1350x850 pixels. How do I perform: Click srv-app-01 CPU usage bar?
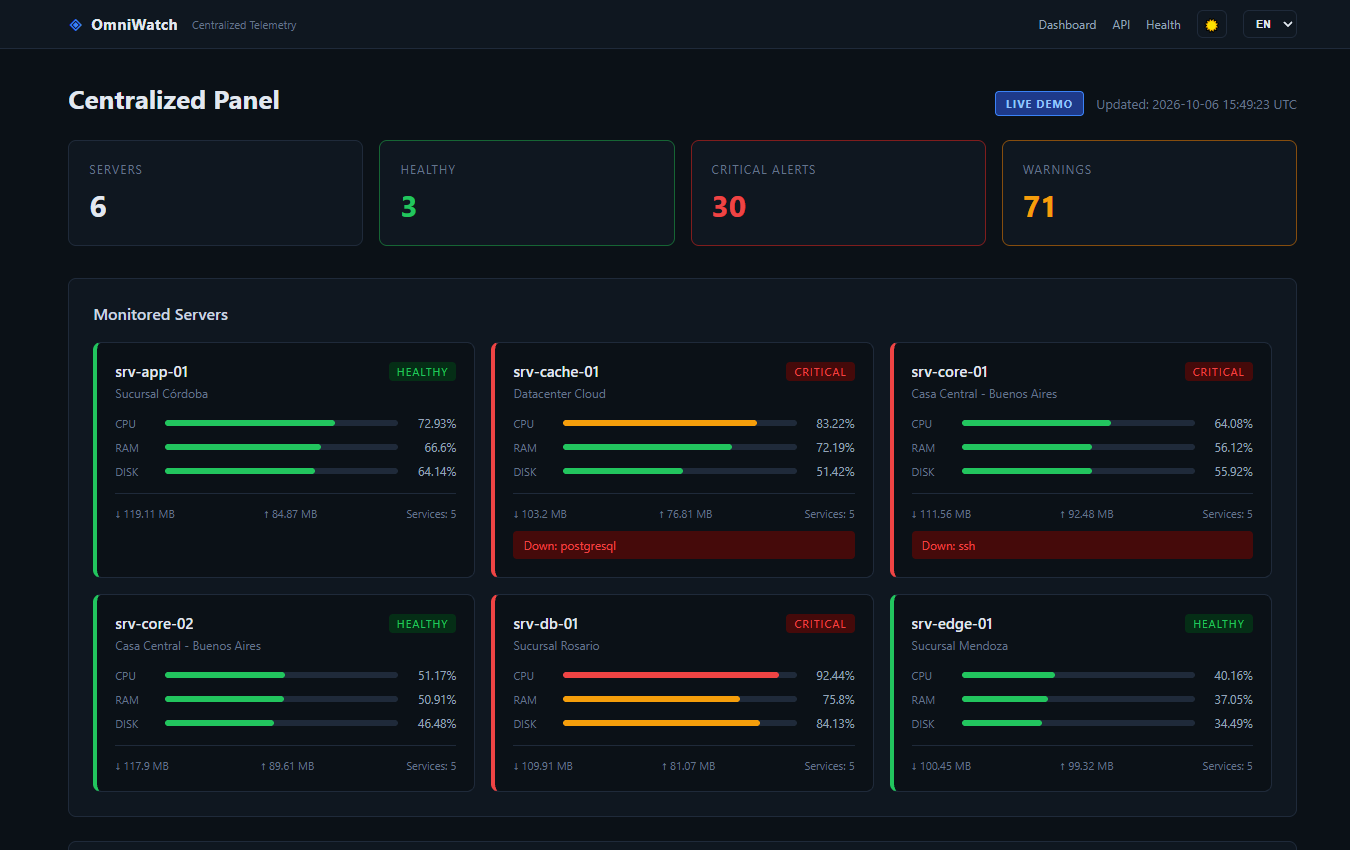click(x=281, y=423)
